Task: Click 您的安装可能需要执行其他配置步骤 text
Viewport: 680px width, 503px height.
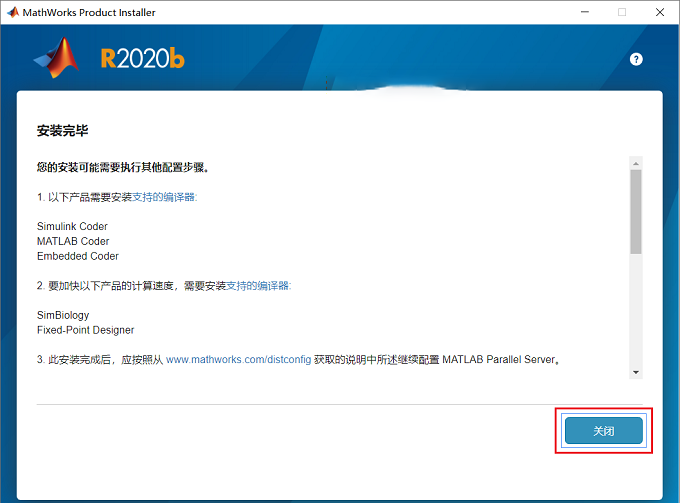Action: 123,167
